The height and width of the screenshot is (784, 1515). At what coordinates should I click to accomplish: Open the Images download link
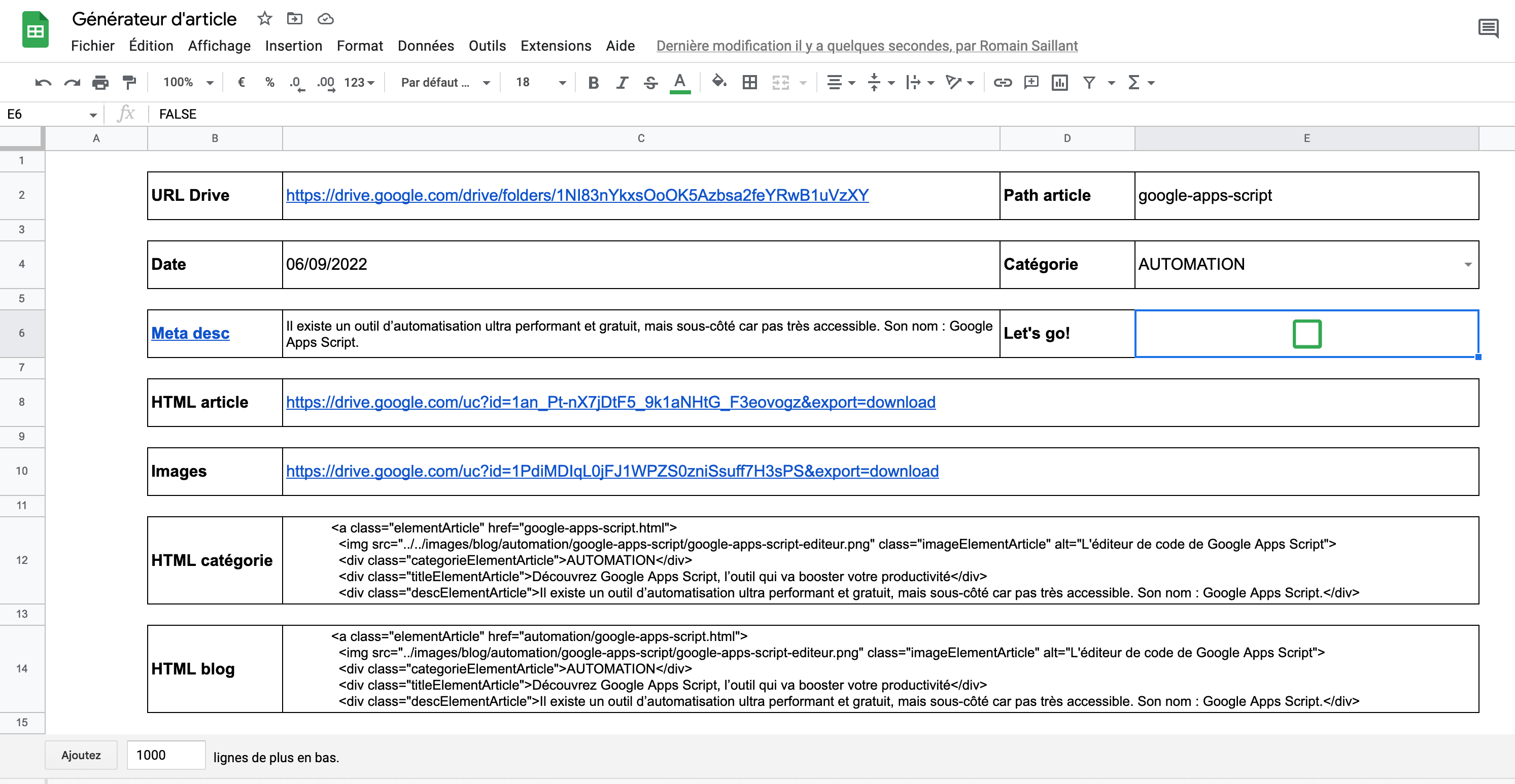pos(612,471)
